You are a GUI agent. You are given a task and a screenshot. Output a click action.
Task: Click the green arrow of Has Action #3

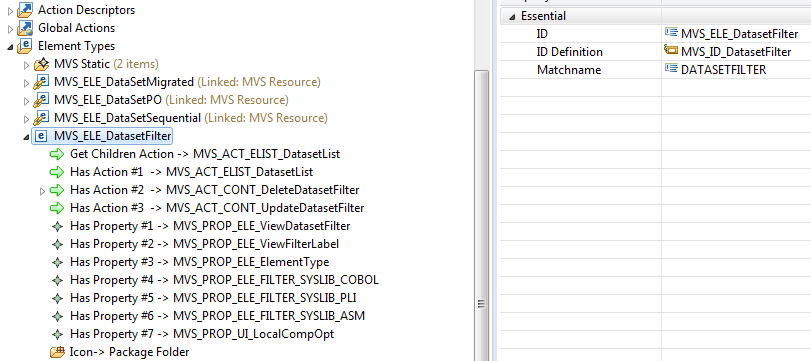tap(57, 208)
